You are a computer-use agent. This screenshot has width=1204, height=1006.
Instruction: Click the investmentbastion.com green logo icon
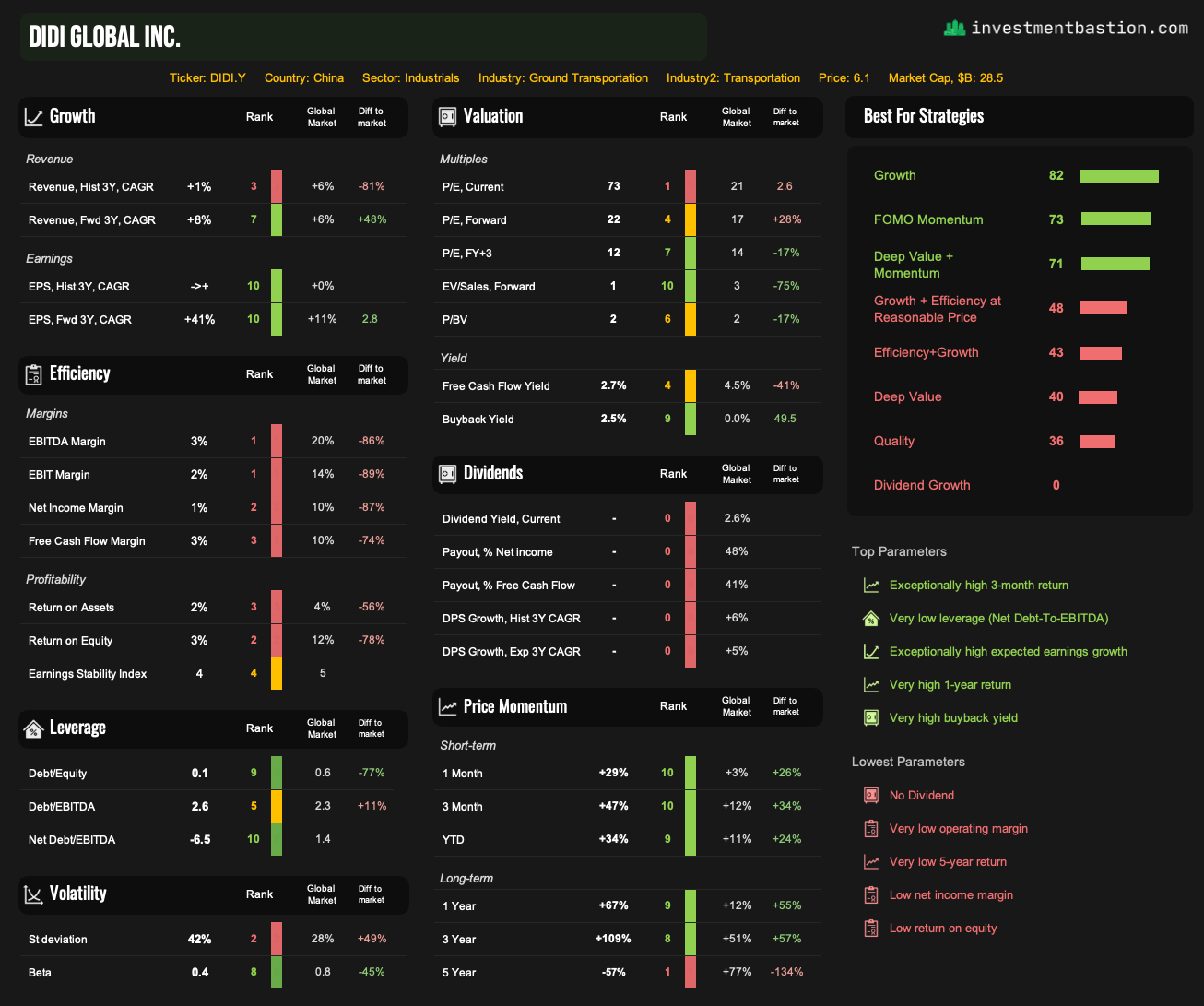[954, 28]
